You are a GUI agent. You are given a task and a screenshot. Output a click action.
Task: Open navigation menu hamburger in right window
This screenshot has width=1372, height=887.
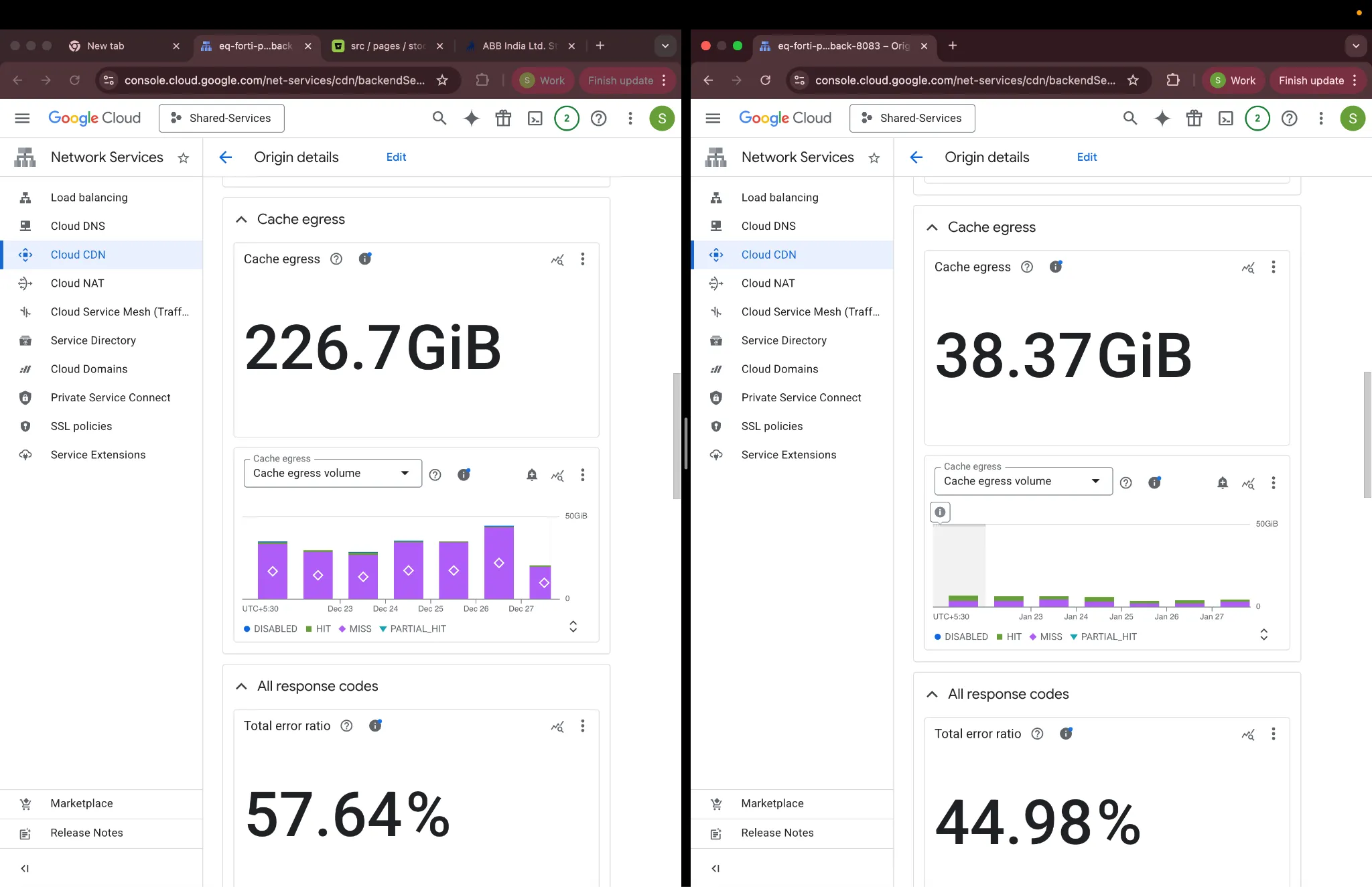point(713,119)
